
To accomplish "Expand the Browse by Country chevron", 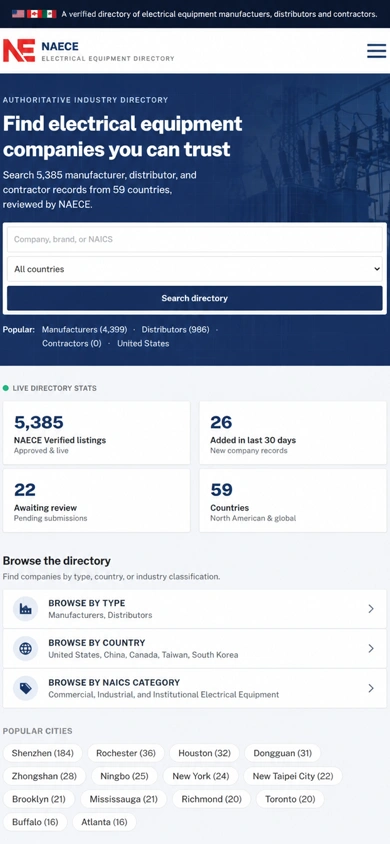I will click(x=371, y=649).
